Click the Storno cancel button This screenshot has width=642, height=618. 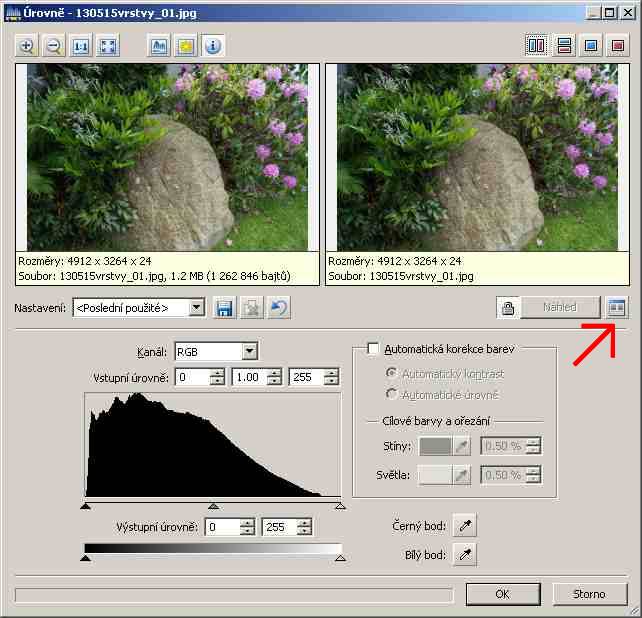click(589, 594)
